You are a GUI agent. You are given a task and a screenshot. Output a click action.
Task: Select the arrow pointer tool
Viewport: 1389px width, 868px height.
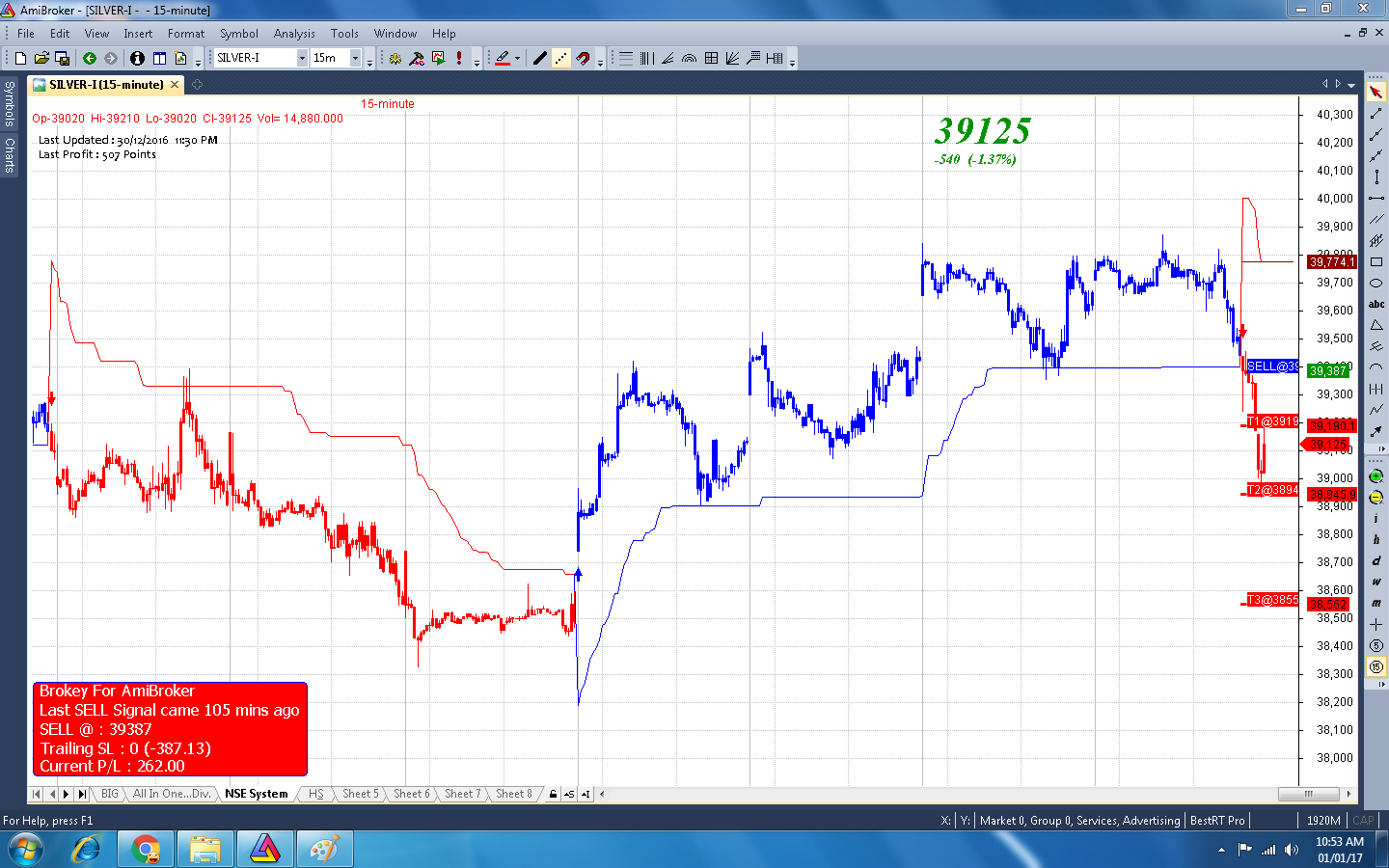point(1376,92)
